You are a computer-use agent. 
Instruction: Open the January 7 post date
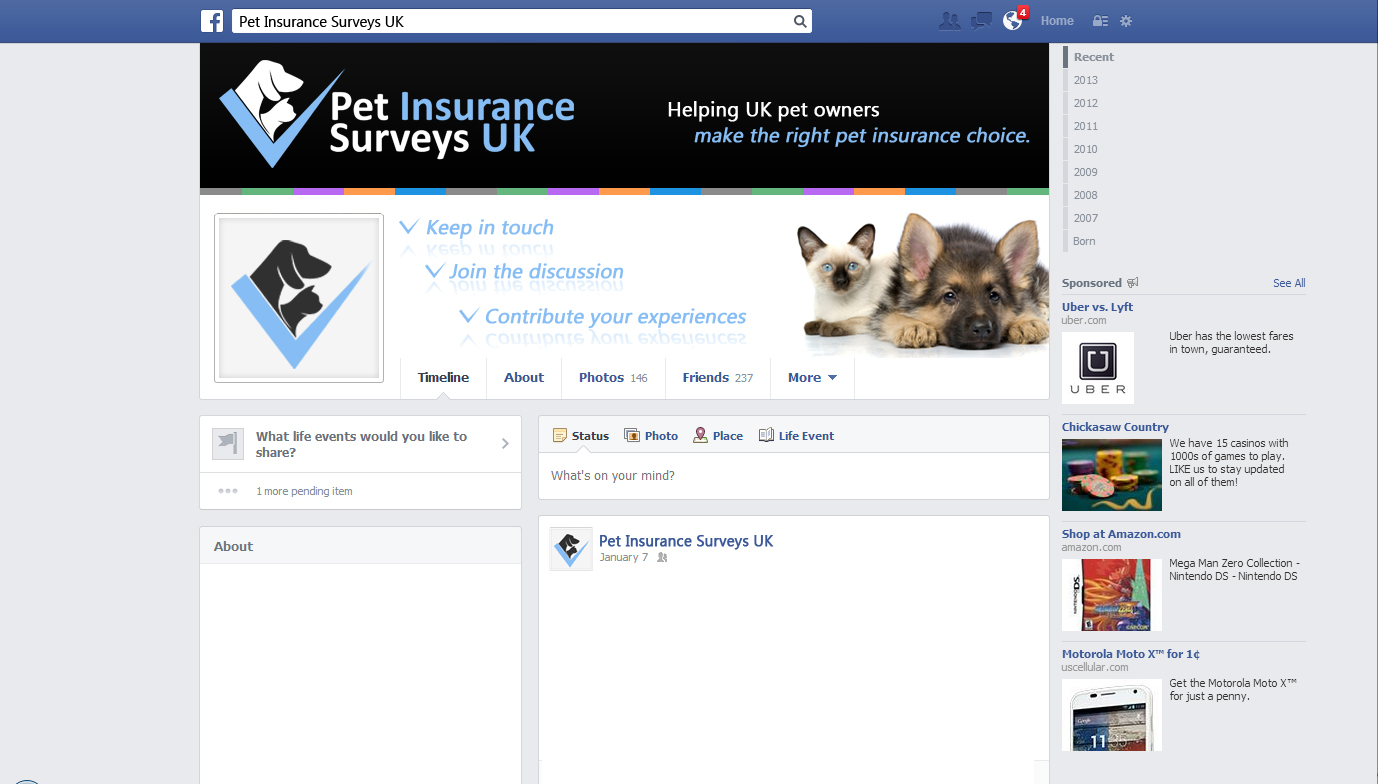click(624, 558)
